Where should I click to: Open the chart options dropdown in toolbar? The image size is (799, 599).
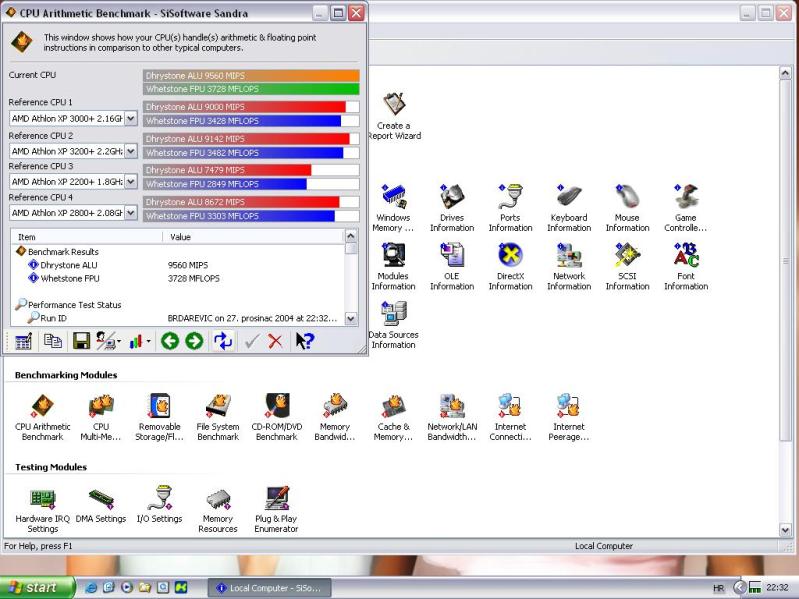pyautogui.click(x=149, y=342)
